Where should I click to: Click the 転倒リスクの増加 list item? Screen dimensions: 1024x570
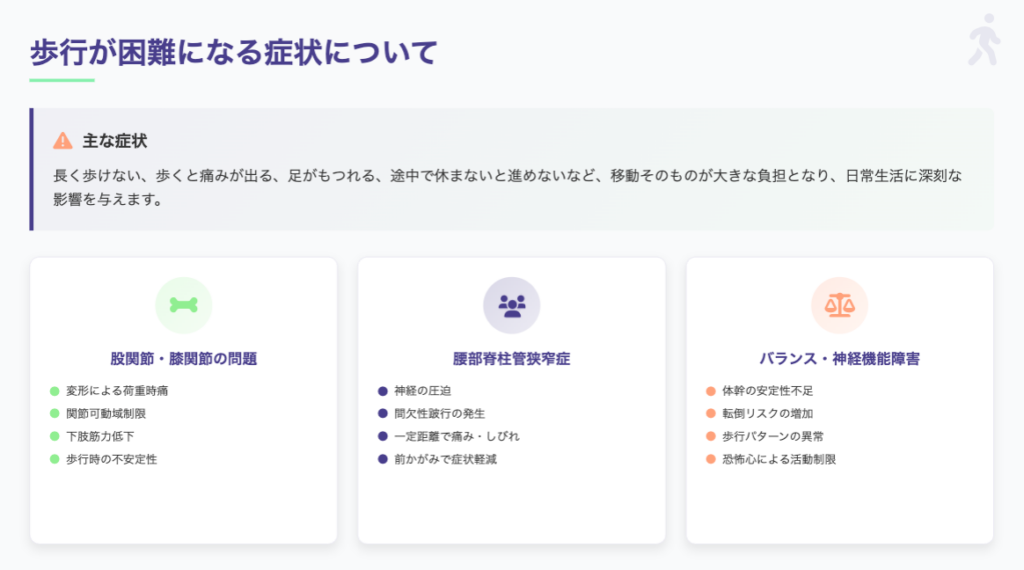coord(767,413)
